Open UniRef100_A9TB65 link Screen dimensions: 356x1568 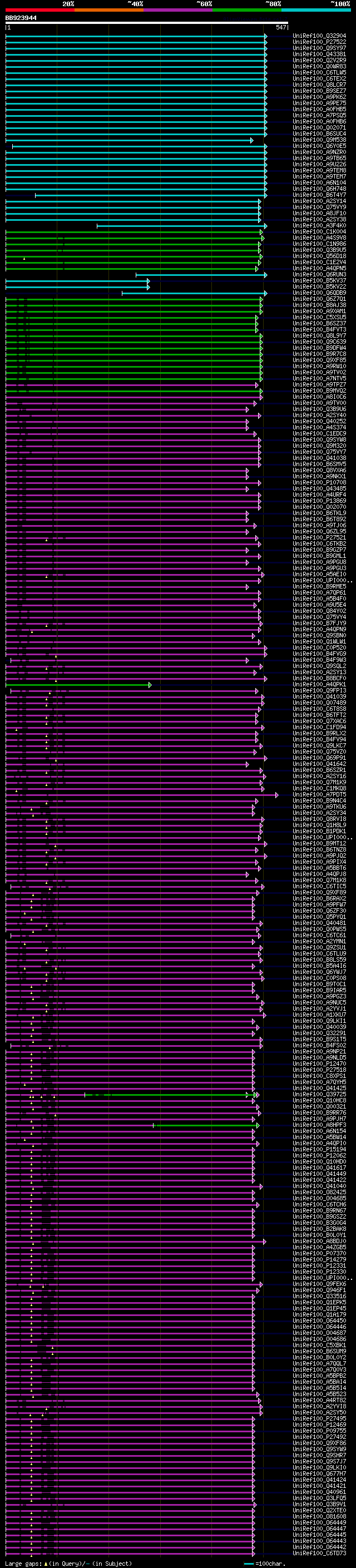point(319,159)
